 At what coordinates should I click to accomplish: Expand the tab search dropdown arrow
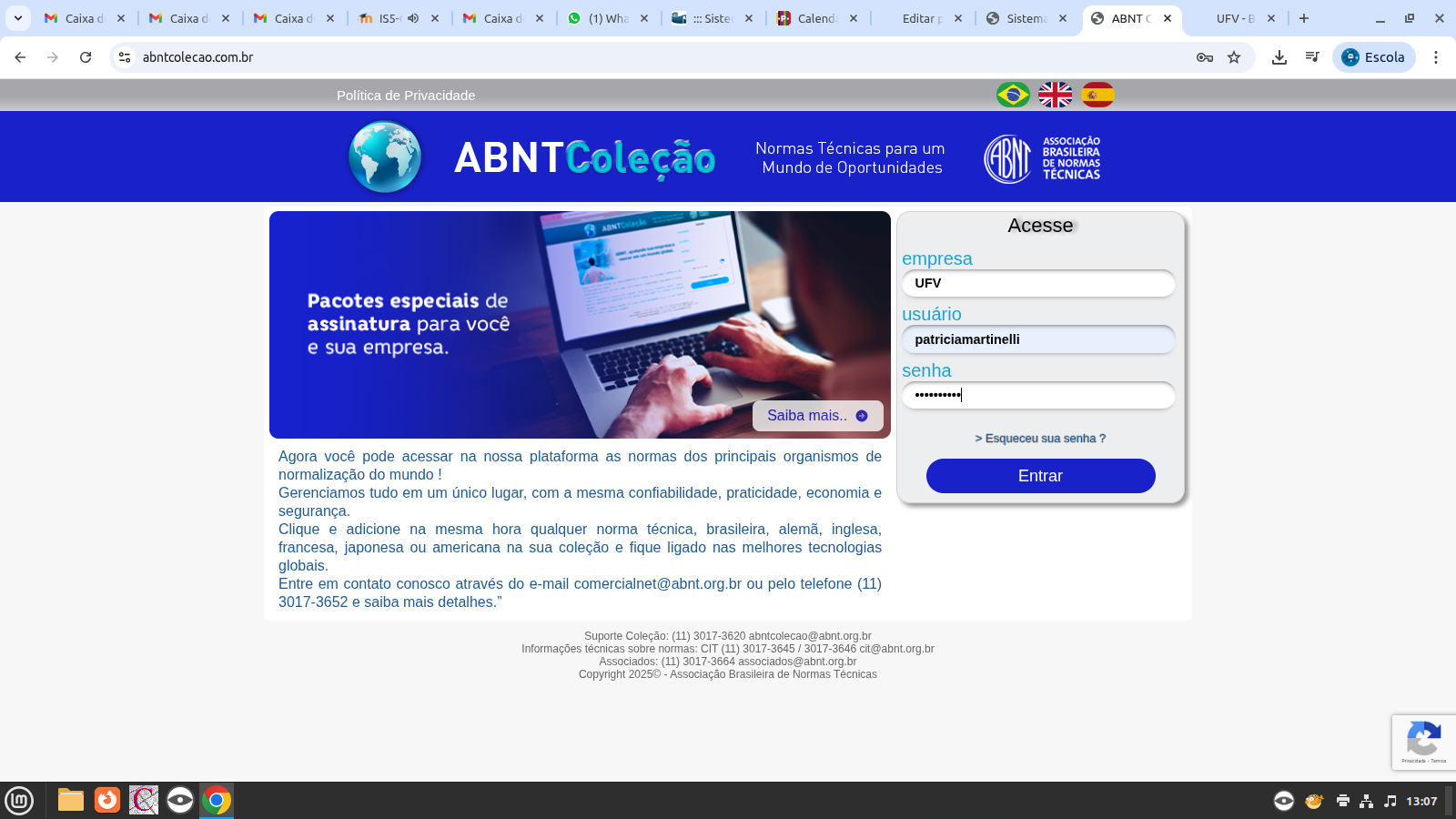(17, 18)
